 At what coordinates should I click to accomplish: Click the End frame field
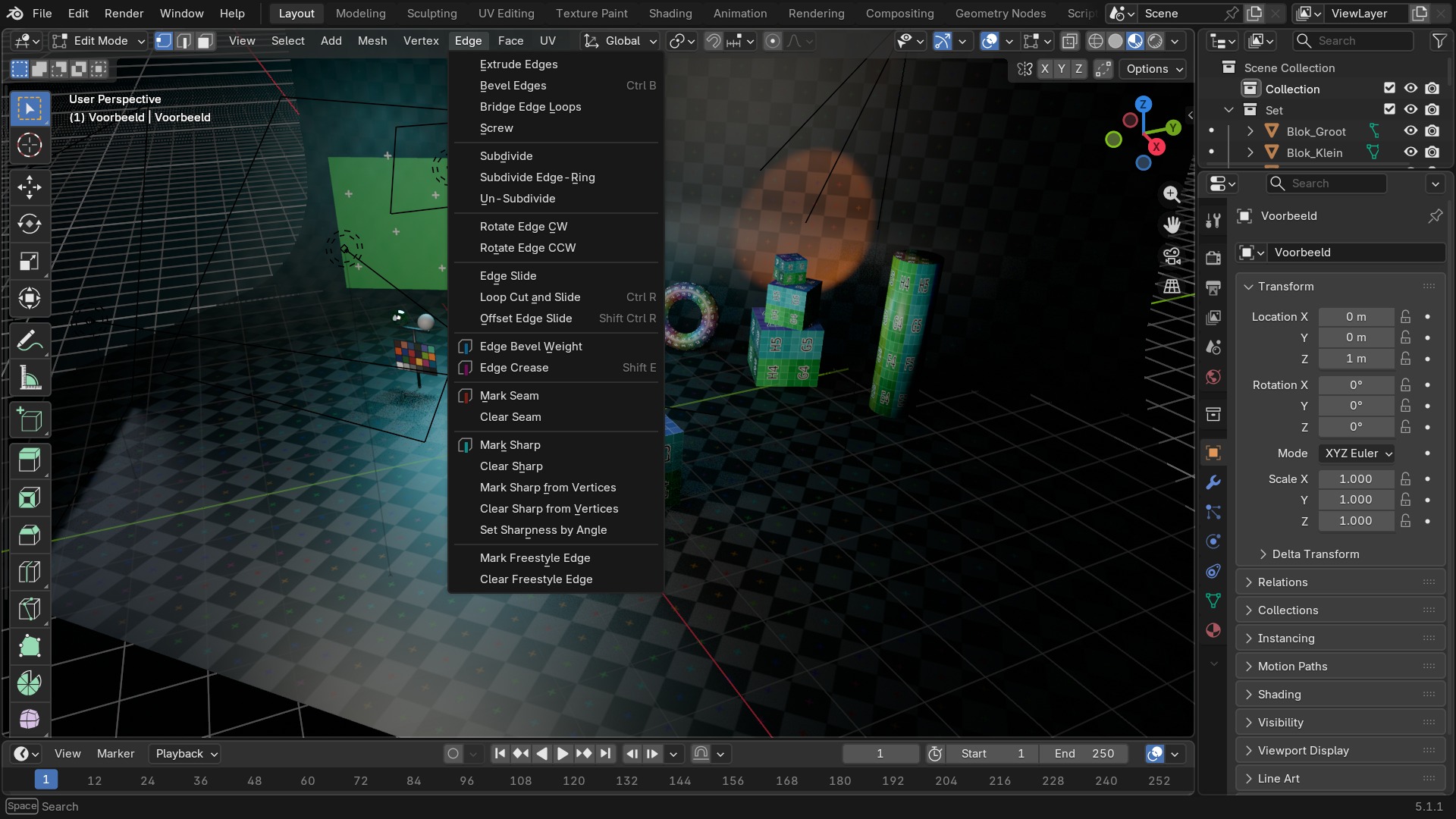click(x=1084, y=754)
